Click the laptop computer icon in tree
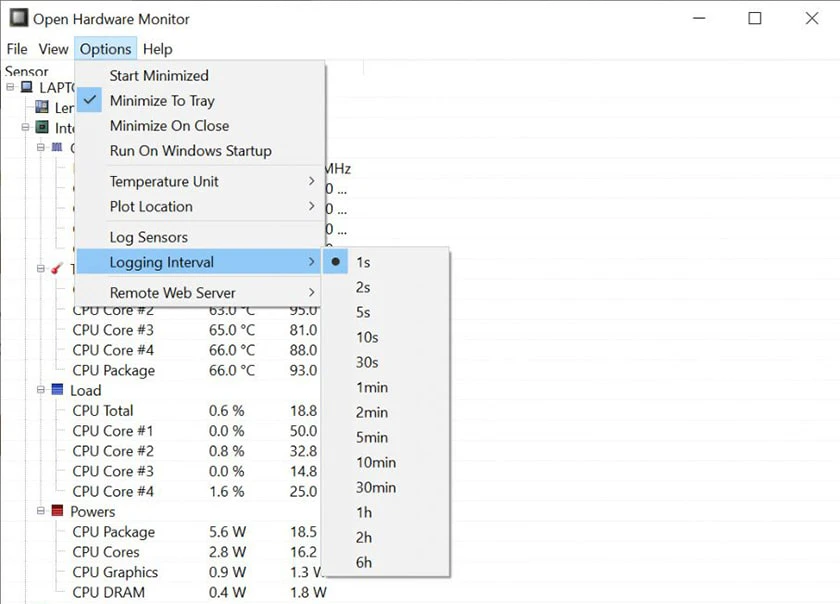The width and height of the screenshot is (840, 604). (26, 87)
